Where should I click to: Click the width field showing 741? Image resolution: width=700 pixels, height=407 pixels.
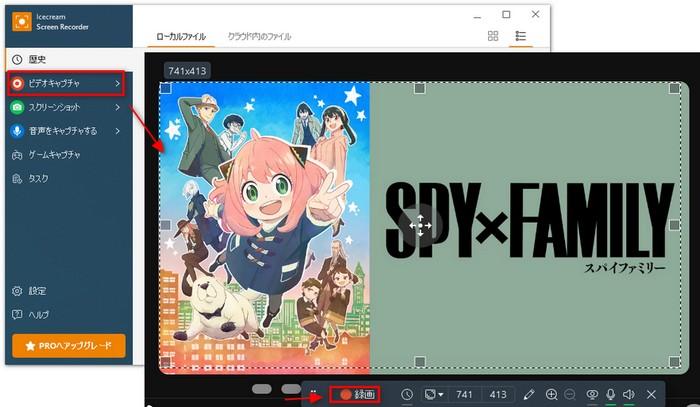click(464, 395)
